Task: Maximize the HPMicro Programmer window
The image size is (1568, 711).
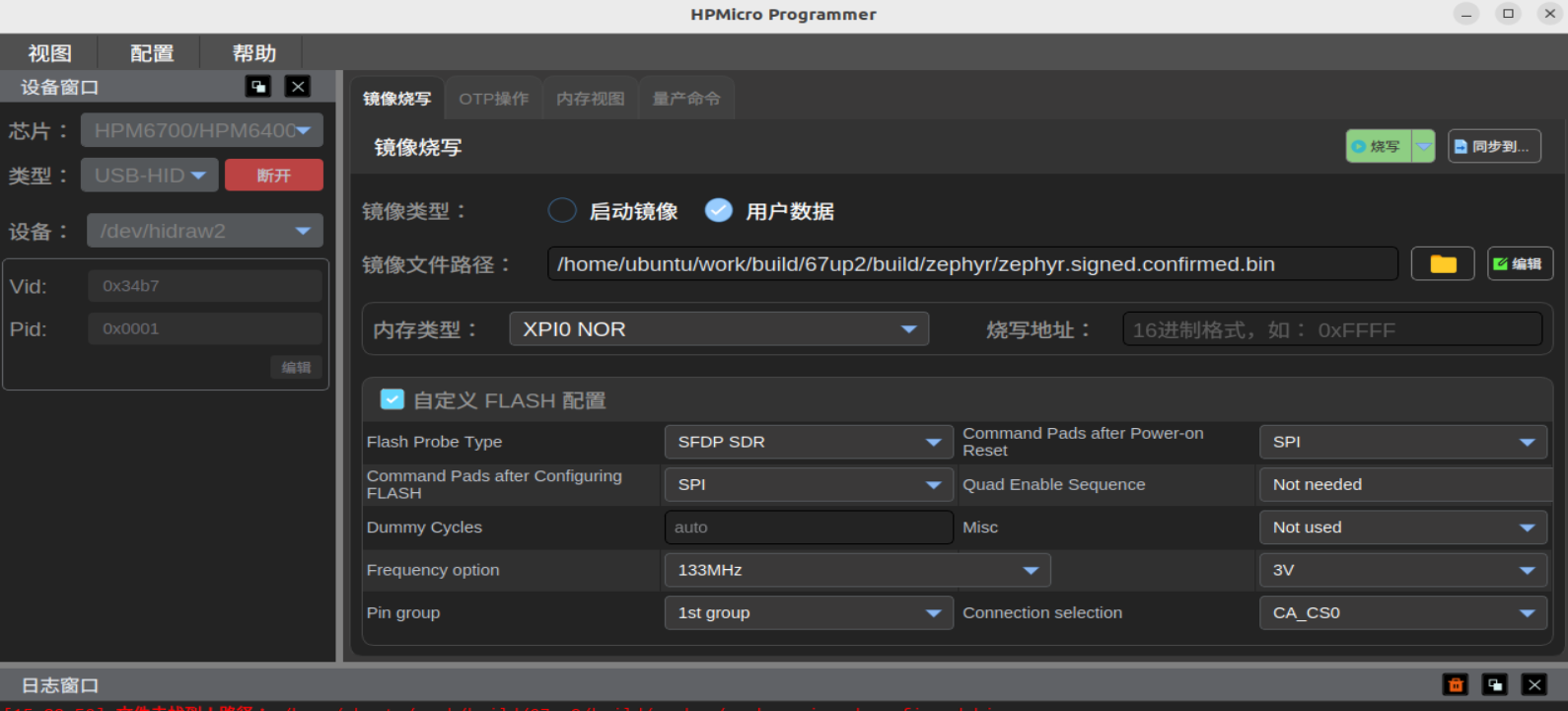Action: [x=1508, y=14]
